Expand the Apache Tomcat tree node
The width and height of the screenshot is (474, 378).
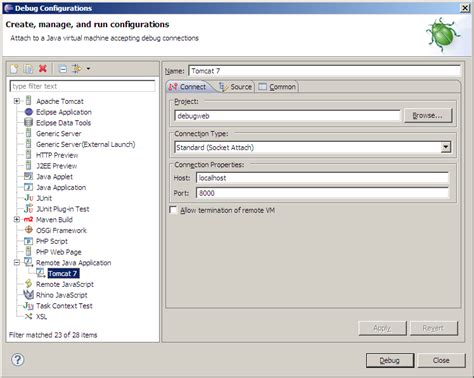coord(17,101)
